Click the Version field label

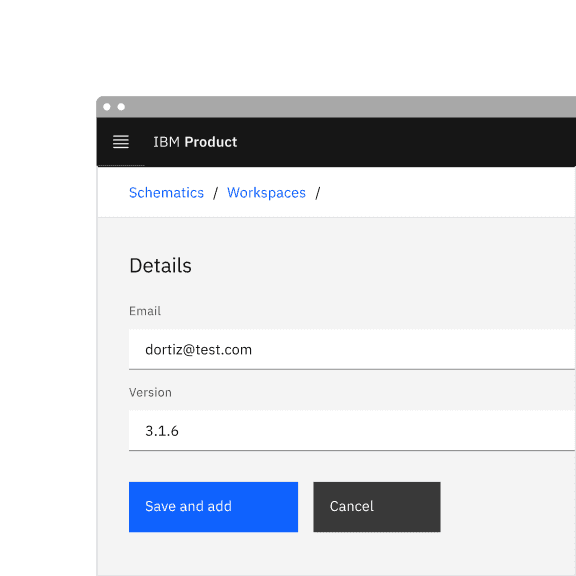(150, 393)
